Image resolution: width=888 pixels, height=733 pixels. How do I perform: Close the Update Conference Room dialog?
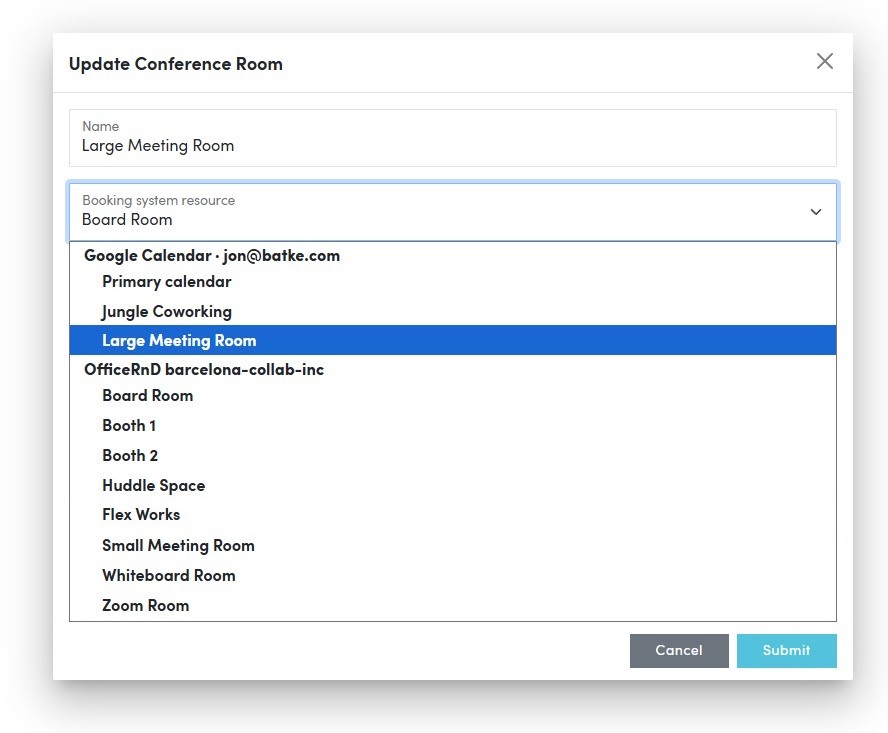click(x=824, y=61)
